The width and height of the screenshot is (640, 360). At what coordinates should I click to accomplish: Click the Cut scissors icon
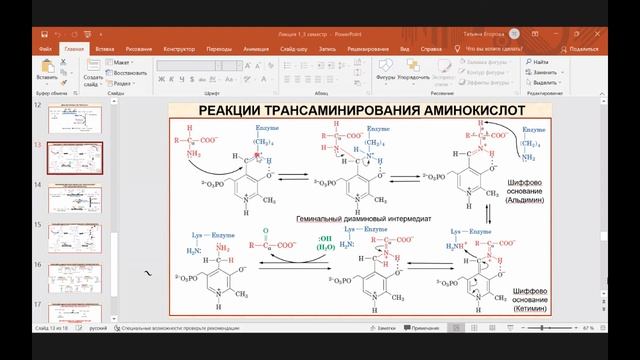(x=63, y=62)
